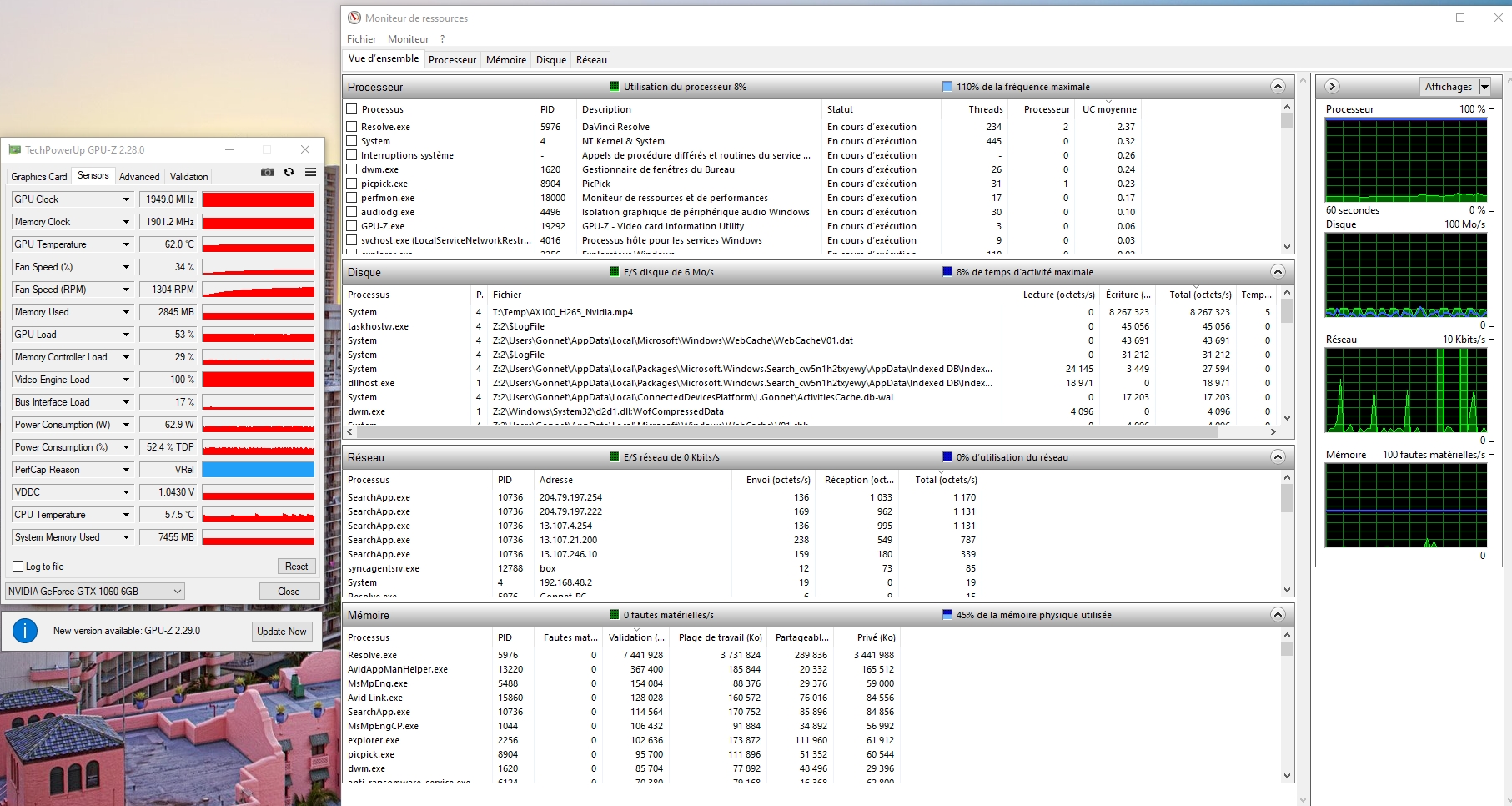Switch to GPU-Z Graphics Card tab
This screenshot has height=806, width=1512.
pyautogui.click(x=39, y=177)
